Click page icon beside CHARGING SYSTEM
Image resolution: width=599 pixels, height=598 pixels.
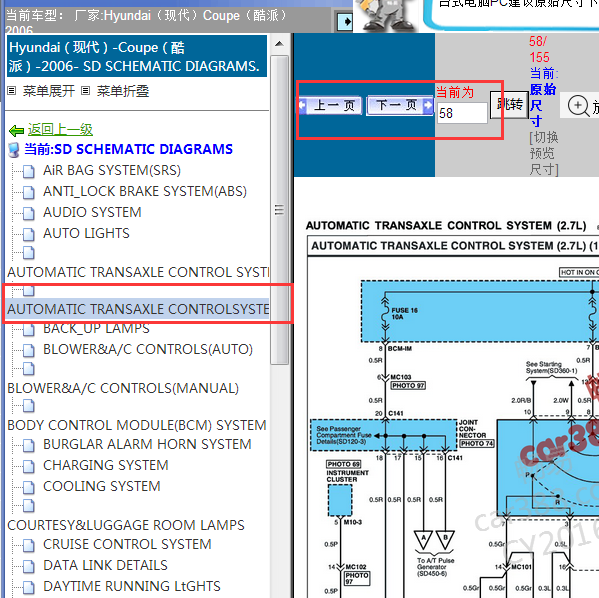[x=29, y=467]
